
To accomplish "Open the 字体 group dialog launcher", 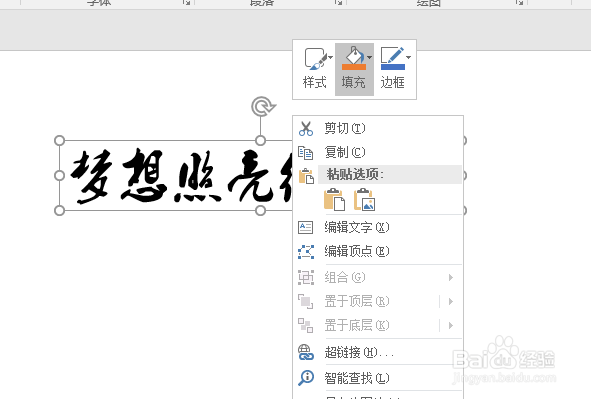I will coord(187,2).
